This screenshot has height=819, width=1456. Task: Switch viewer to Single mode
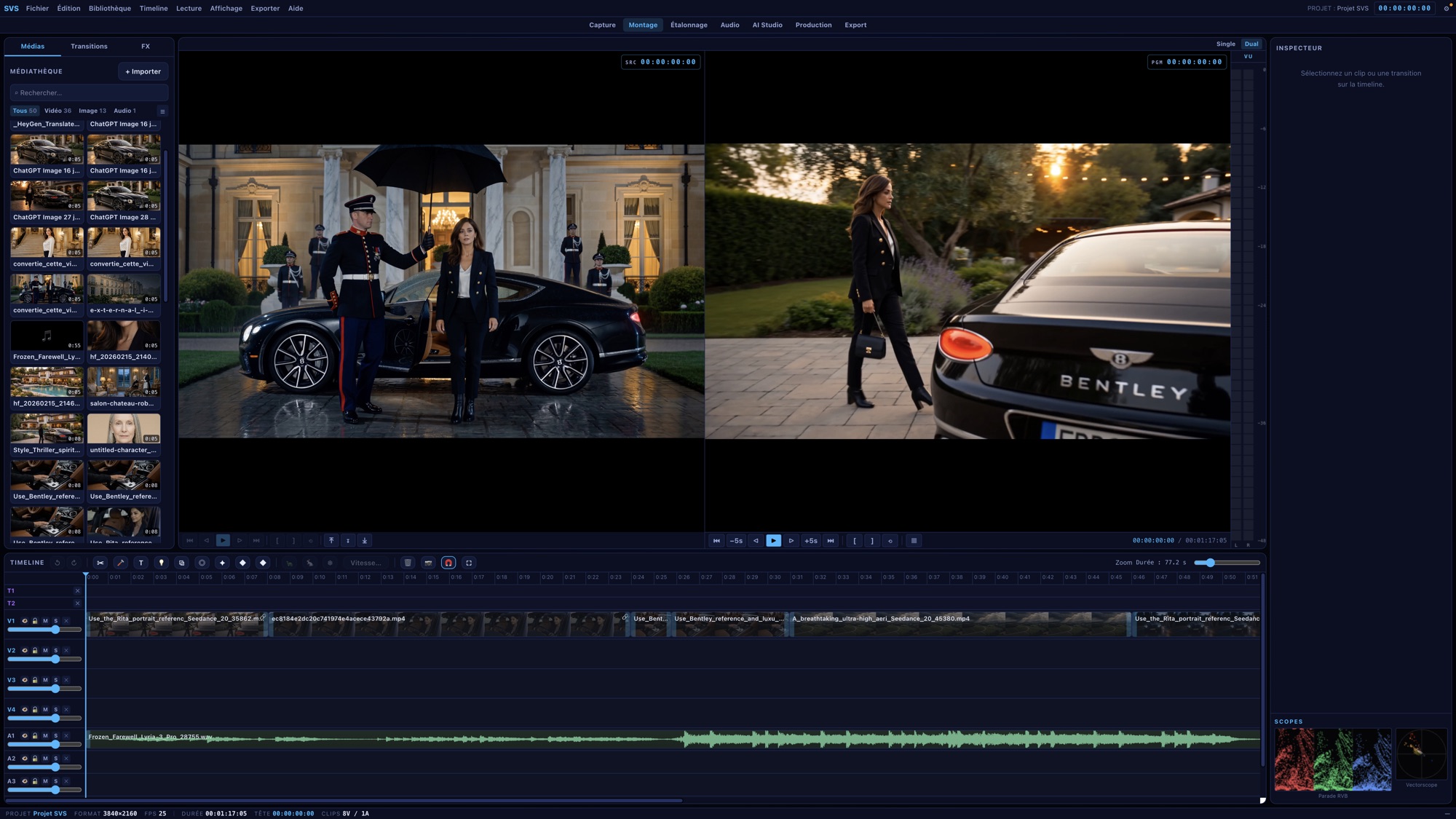pyautogui.click(x=1226, y=44)
